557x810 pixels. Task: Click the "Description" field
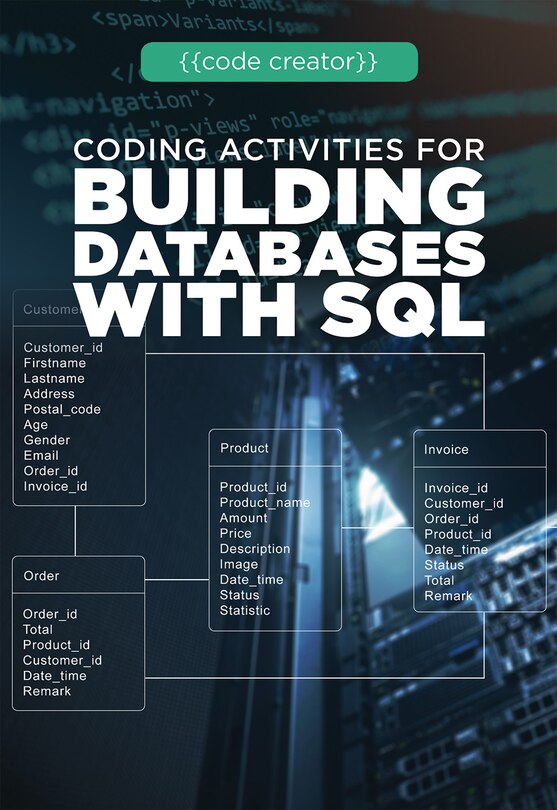pos(255,549)
